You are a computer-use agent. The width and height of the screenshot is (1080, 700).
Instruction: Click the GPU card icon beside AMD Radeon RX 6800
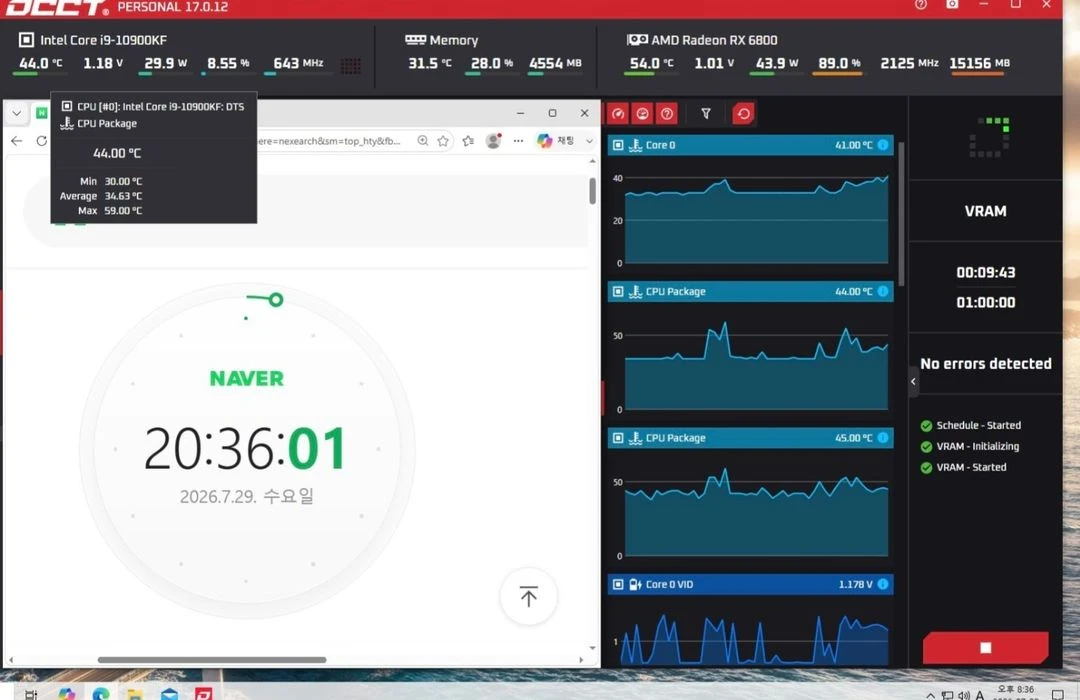point(637,40)
